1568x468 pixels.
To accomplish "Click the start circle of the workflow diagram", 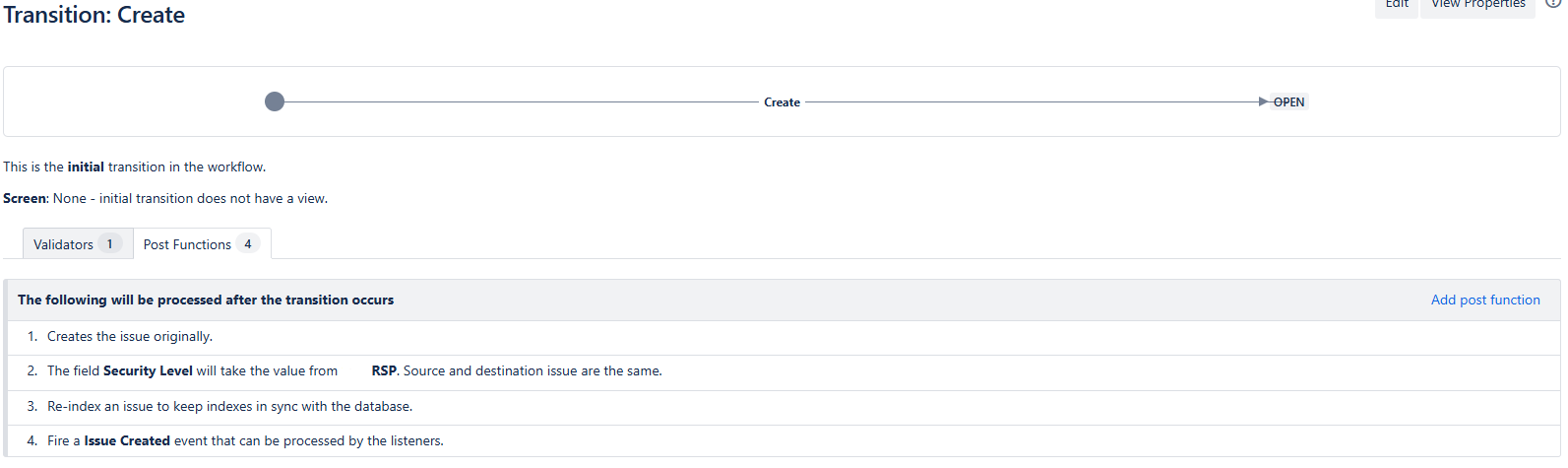I will point(275,101).
